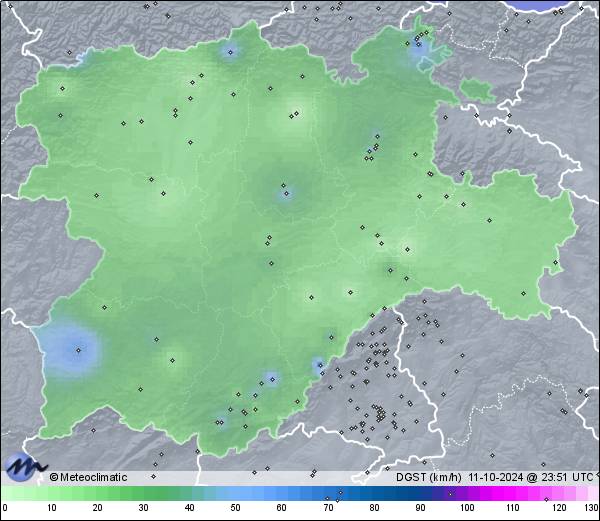This screenshot has width=600, height=521.
Task: Click the 0 value on the scale
Action: 5,508
